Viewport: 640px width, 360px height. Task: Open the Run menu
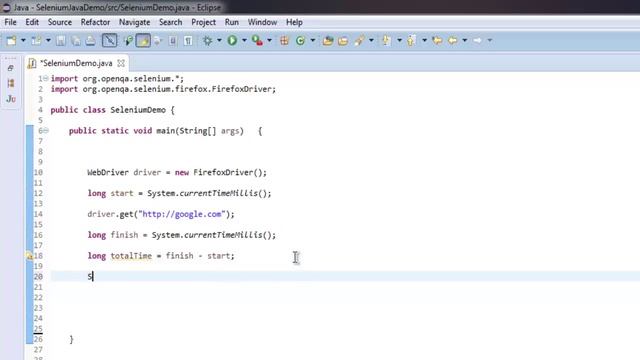click(231, 22)
